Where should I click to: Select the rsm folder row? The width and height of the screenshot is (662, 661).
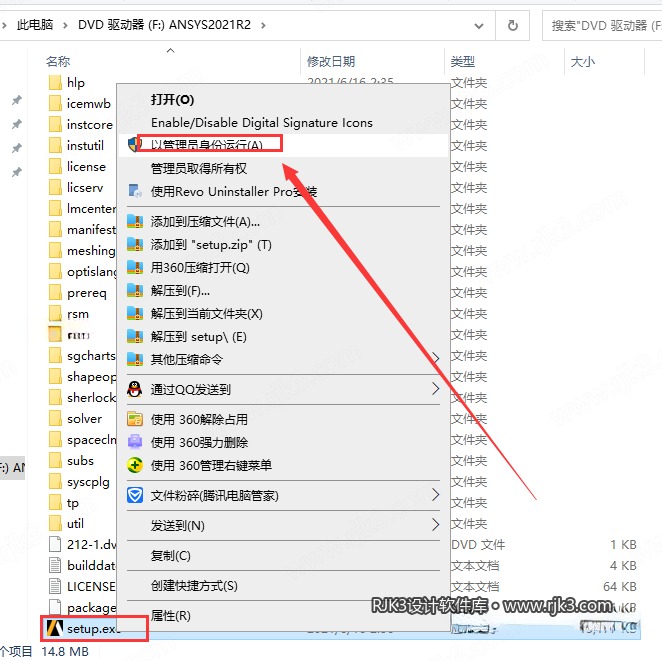[80, 314]
